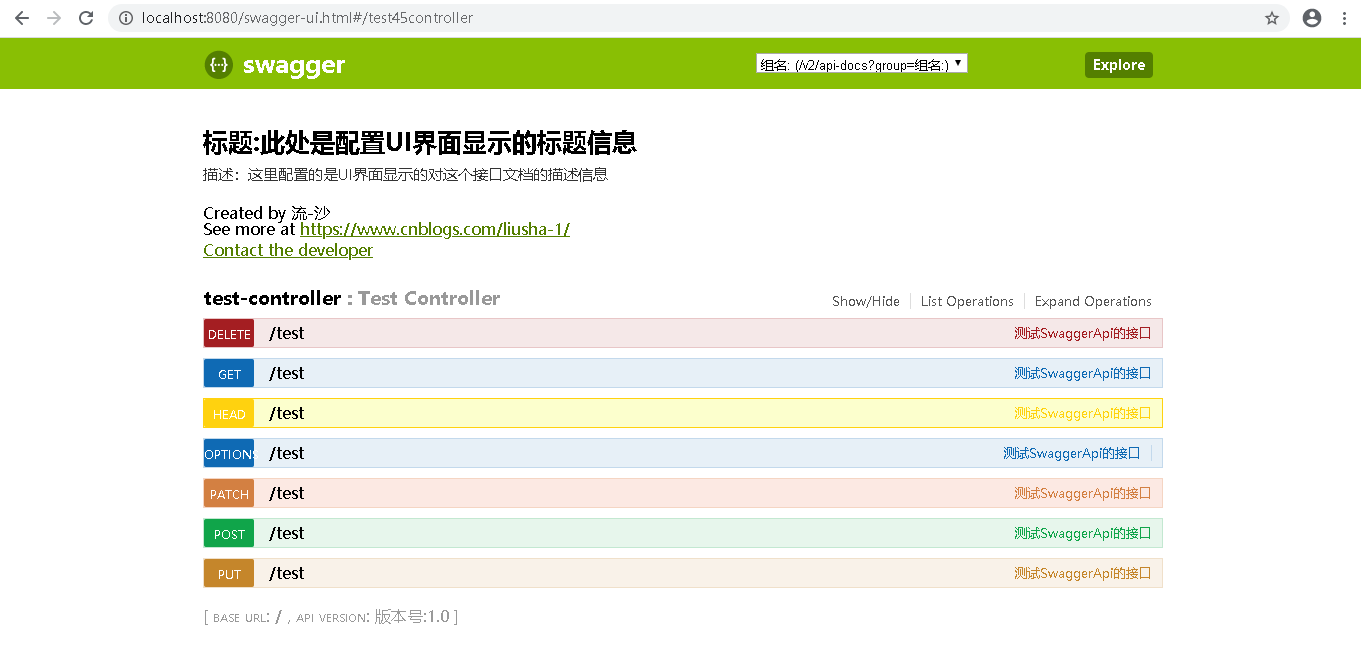Open the /test path in OPTIONS row
The height and width of the screenshot is (647, 1361).
(x=286, y=453)
